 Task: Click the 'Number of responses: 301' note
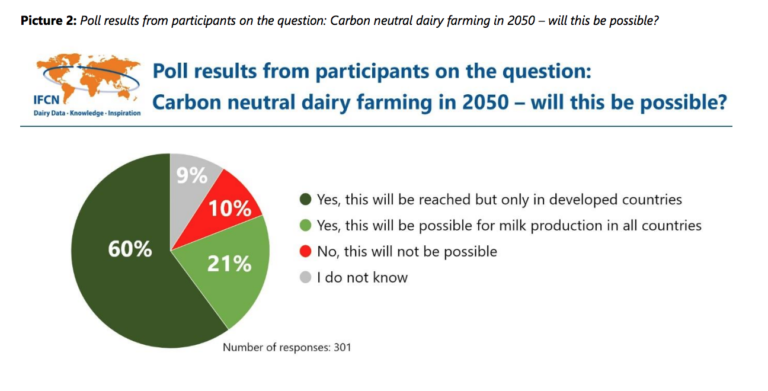[x=287, y=348]
